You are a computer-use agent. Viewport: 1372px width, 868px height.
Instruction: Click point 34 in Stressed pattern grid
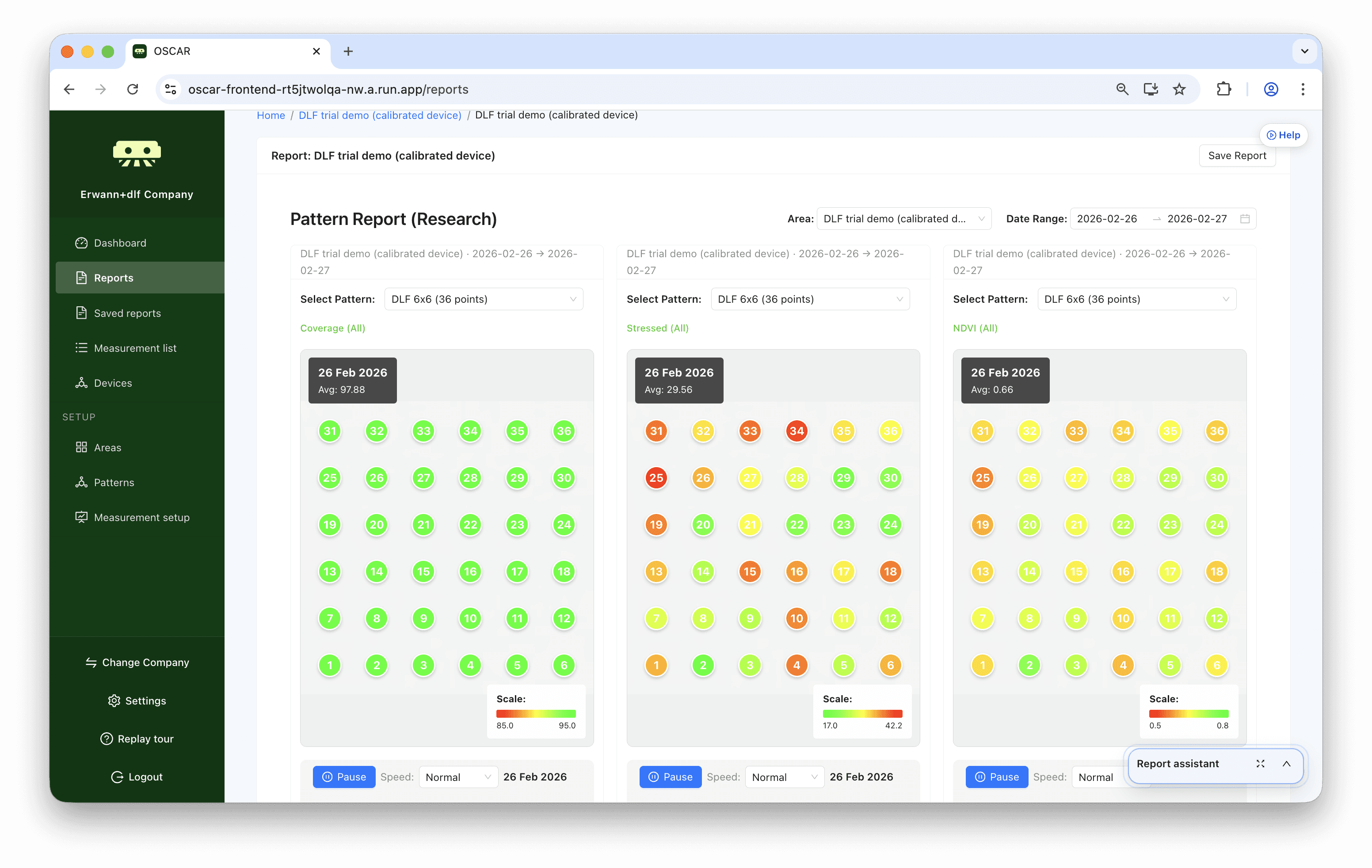pyautogui.click(x=797, y=431)
